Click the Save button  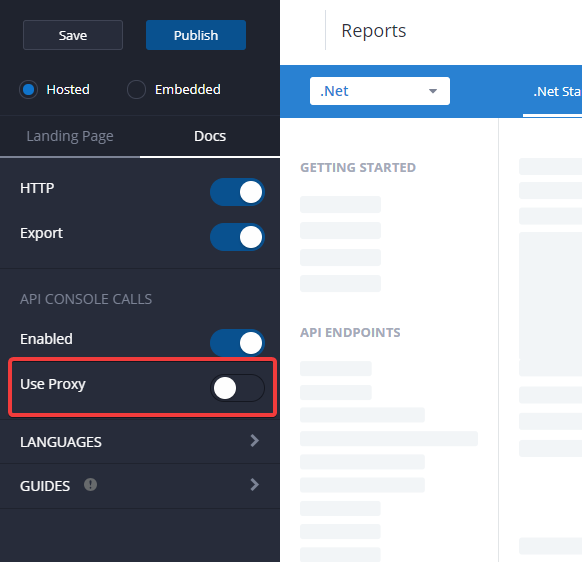(x=73, y=35)
